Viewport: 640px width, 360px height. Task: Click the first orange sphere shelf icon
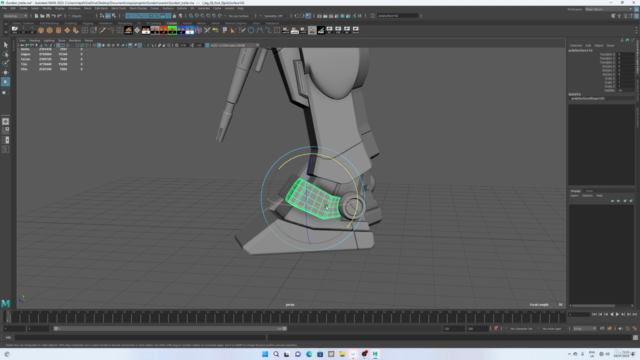[41, 30]
